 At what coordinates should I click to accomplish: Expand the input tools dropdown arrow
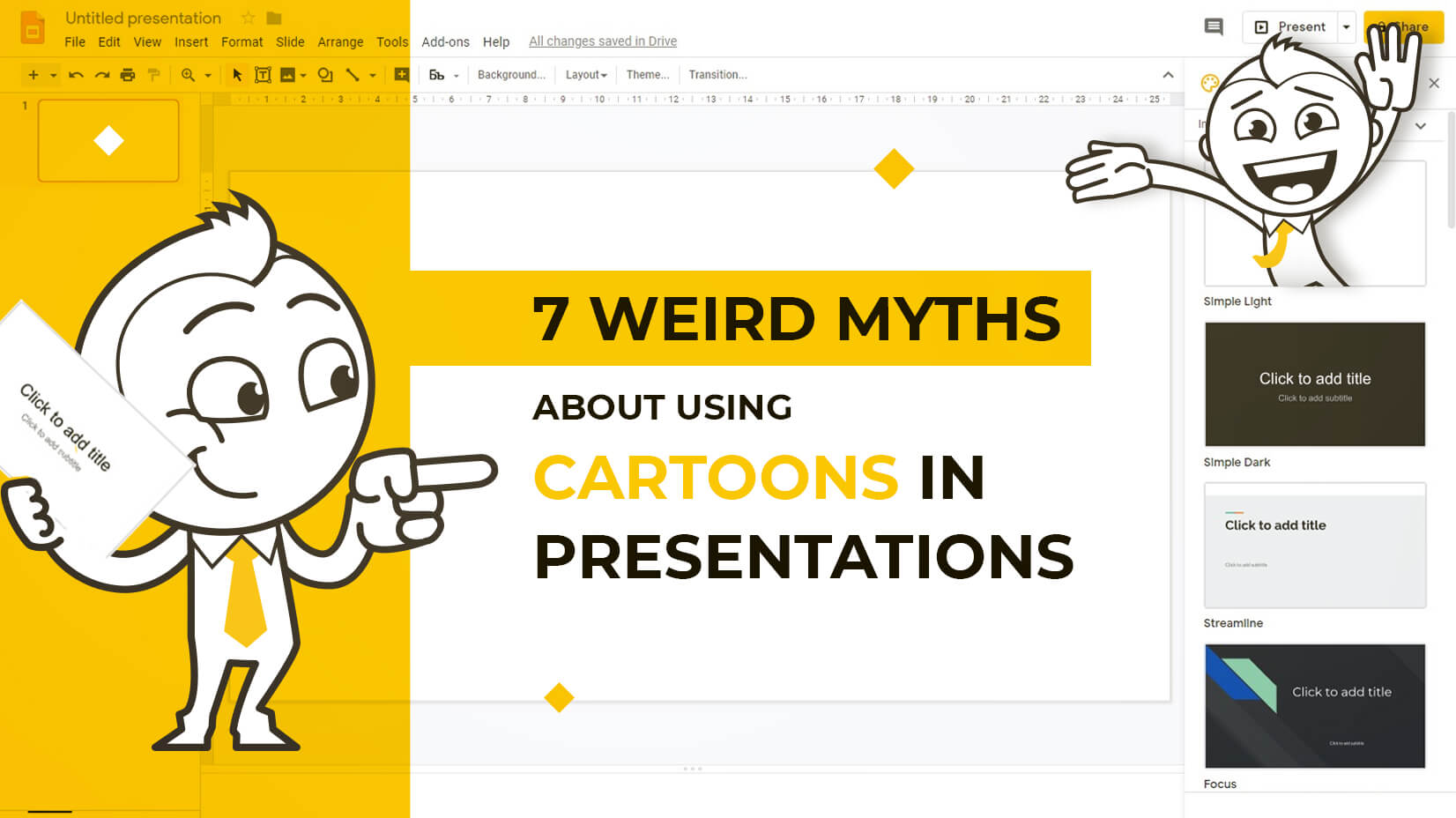pos(457,76)
